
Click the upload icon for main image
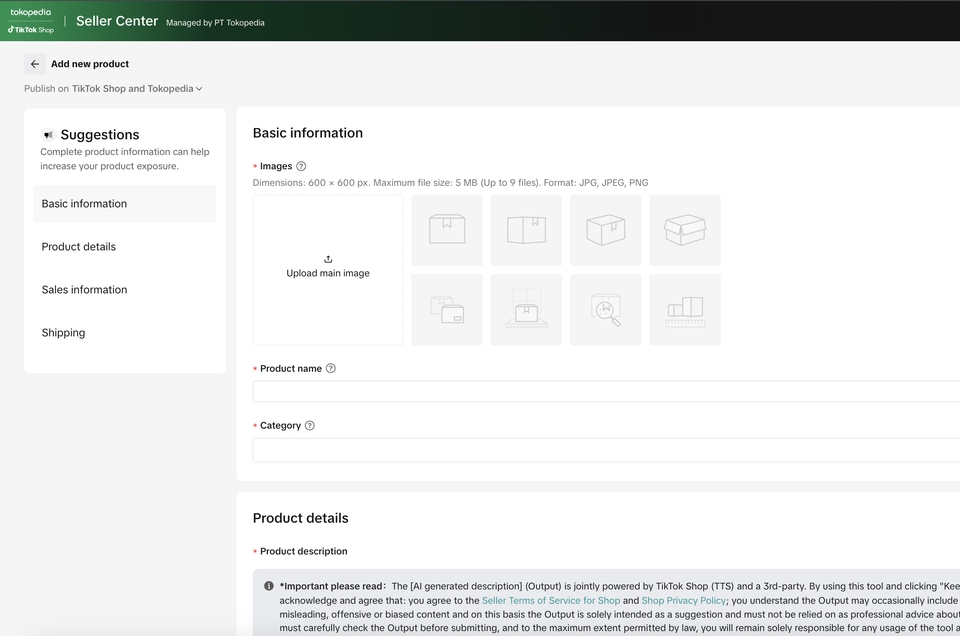click(x=328, y=260)
